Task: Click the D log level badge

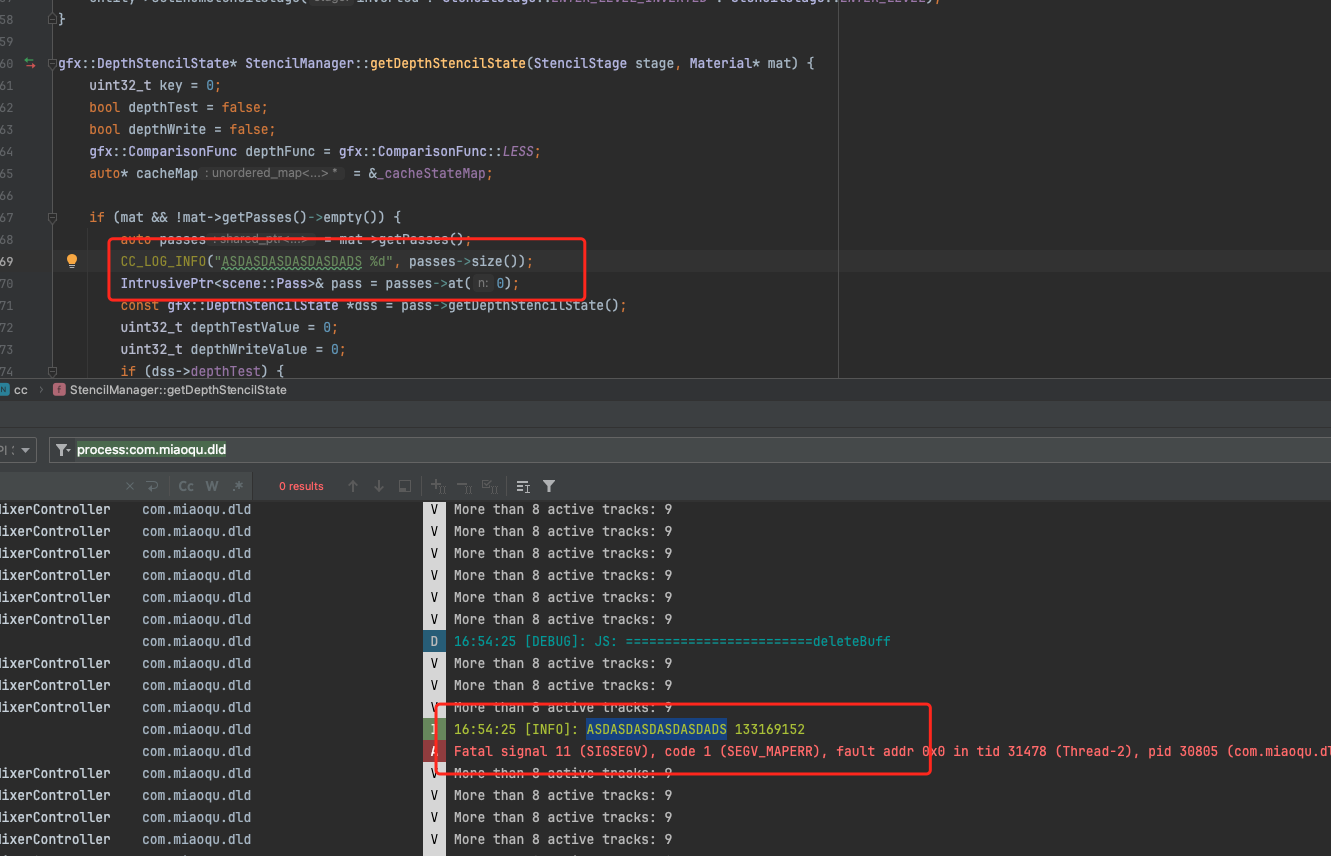Action: point(434,641)
